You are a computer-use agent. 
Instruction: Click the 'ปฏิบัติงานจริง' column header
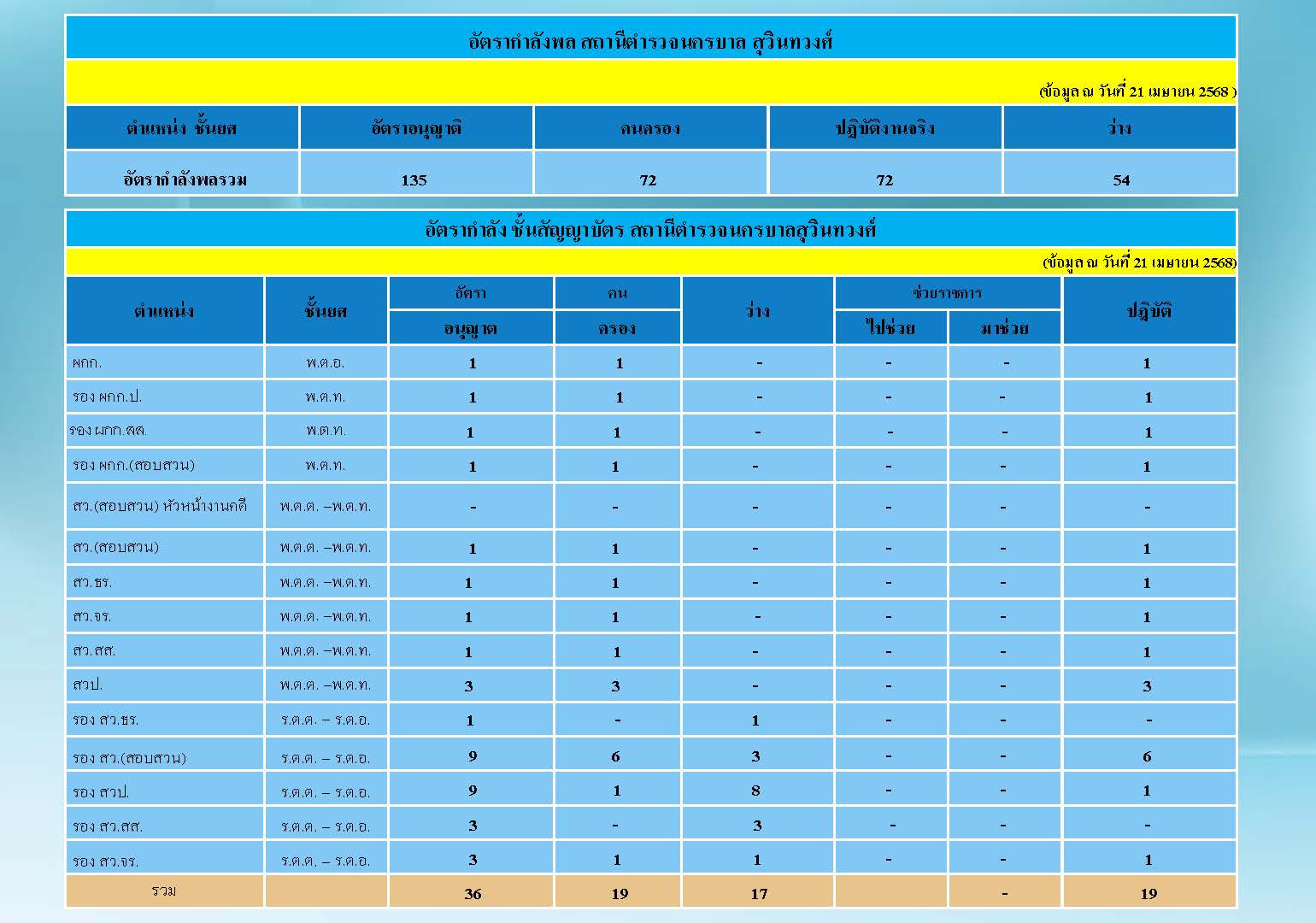(x=884, y=128)
